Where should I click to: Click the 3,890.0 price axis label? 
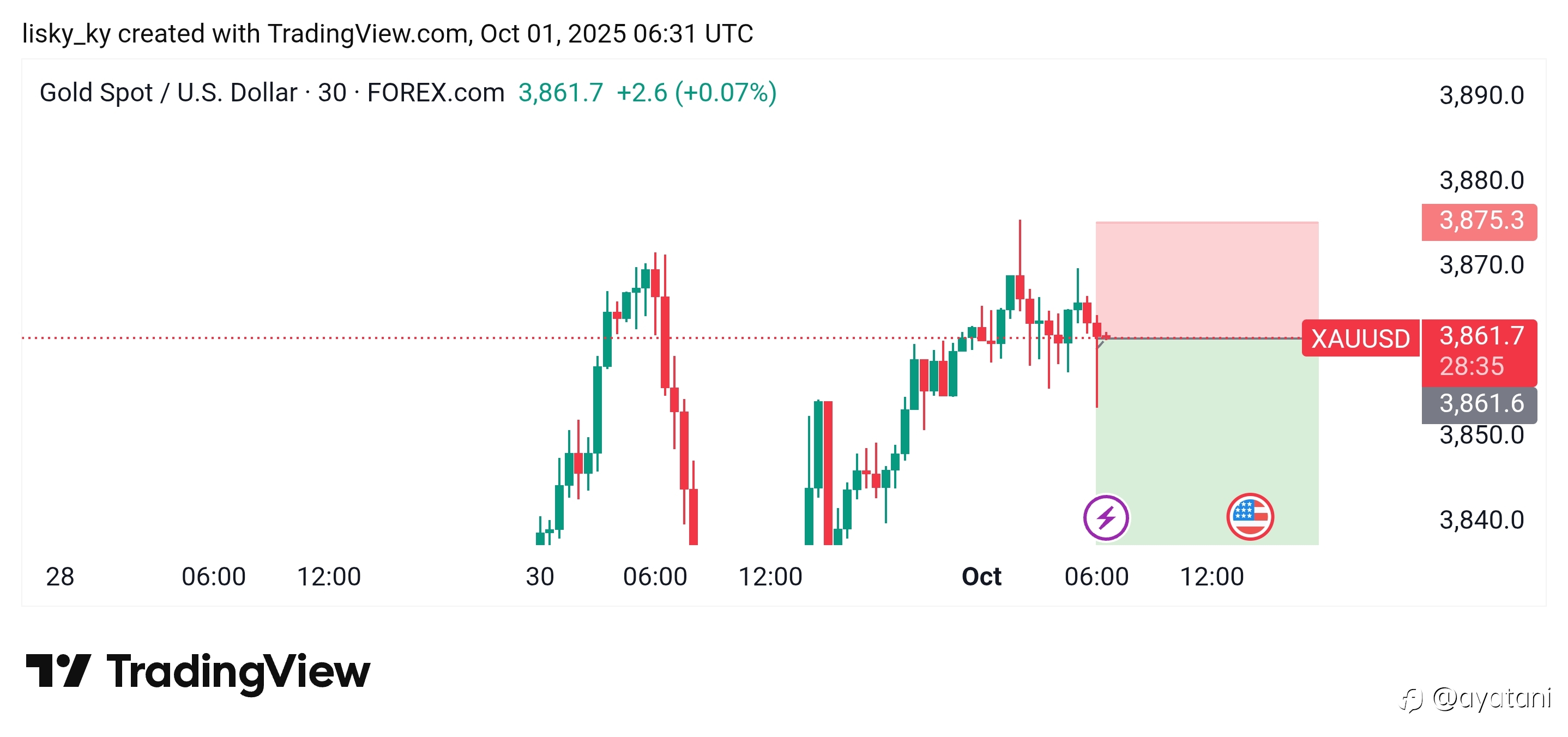1481,95
